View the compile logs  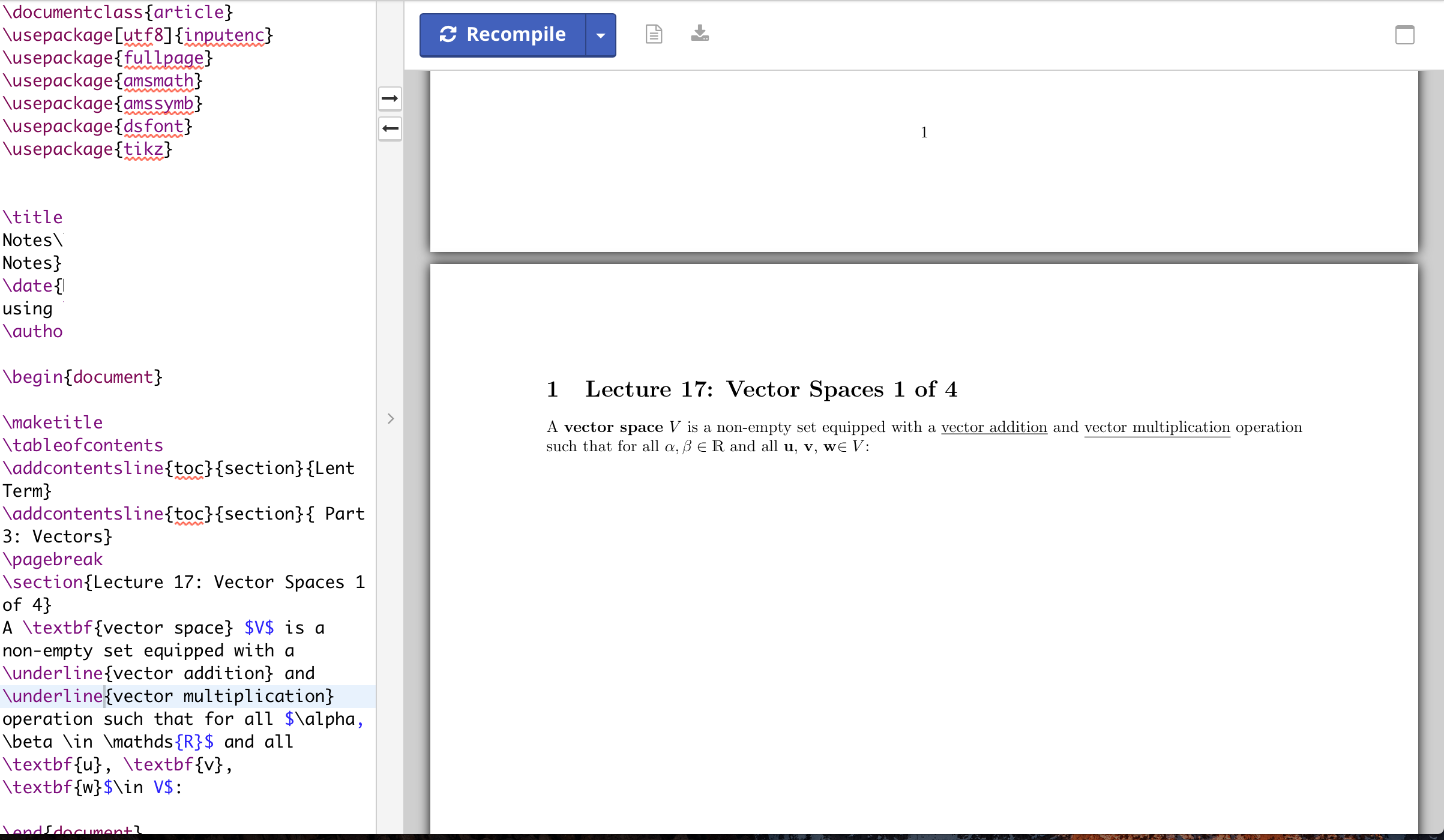point(653,35)
